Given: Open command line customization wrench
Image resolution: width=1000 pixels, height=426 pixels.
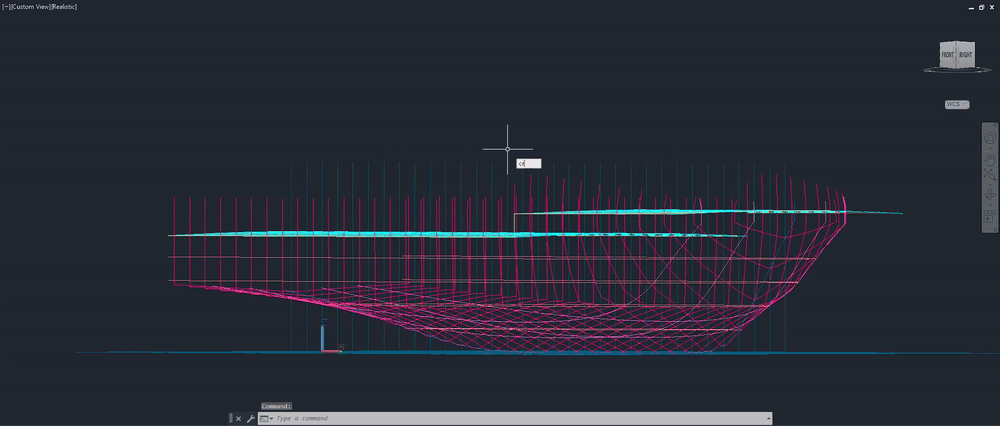Looking at the screenshot, I should coord(251,419).
